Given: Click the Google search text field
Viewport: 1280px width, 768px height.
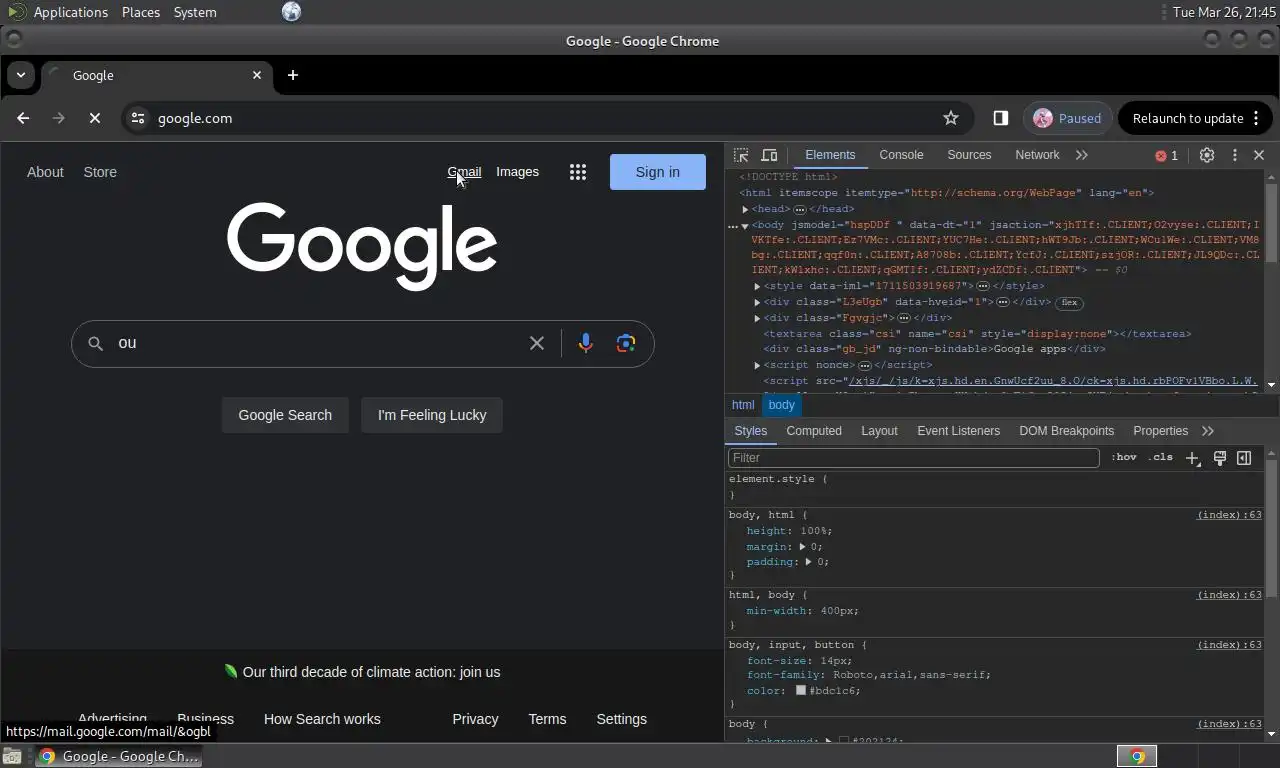Looking at the screenshot, I should pyautogui.click(x=318, y=343).
